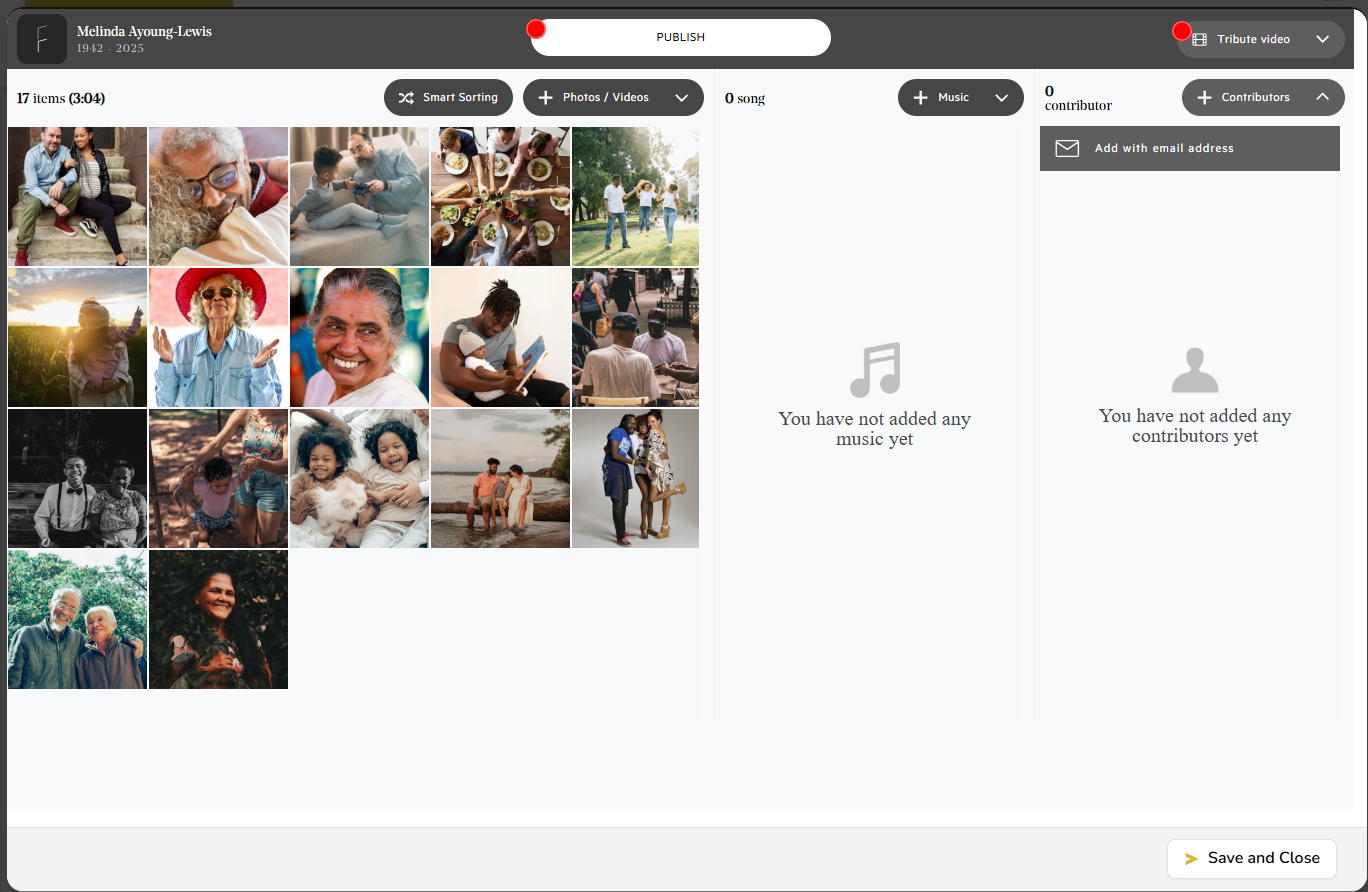
Task: Click the plus icon on Contributors button
Action: 1204,98
